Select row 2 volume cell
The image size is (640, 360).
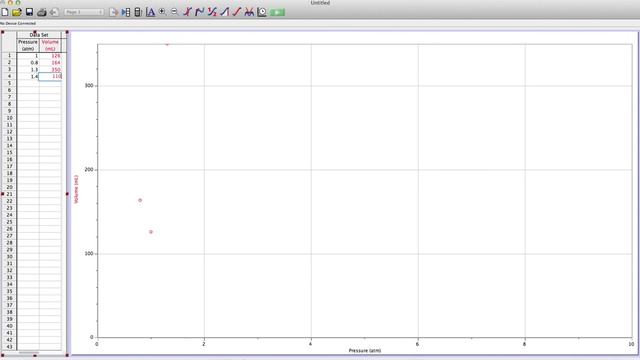point(50,62)
